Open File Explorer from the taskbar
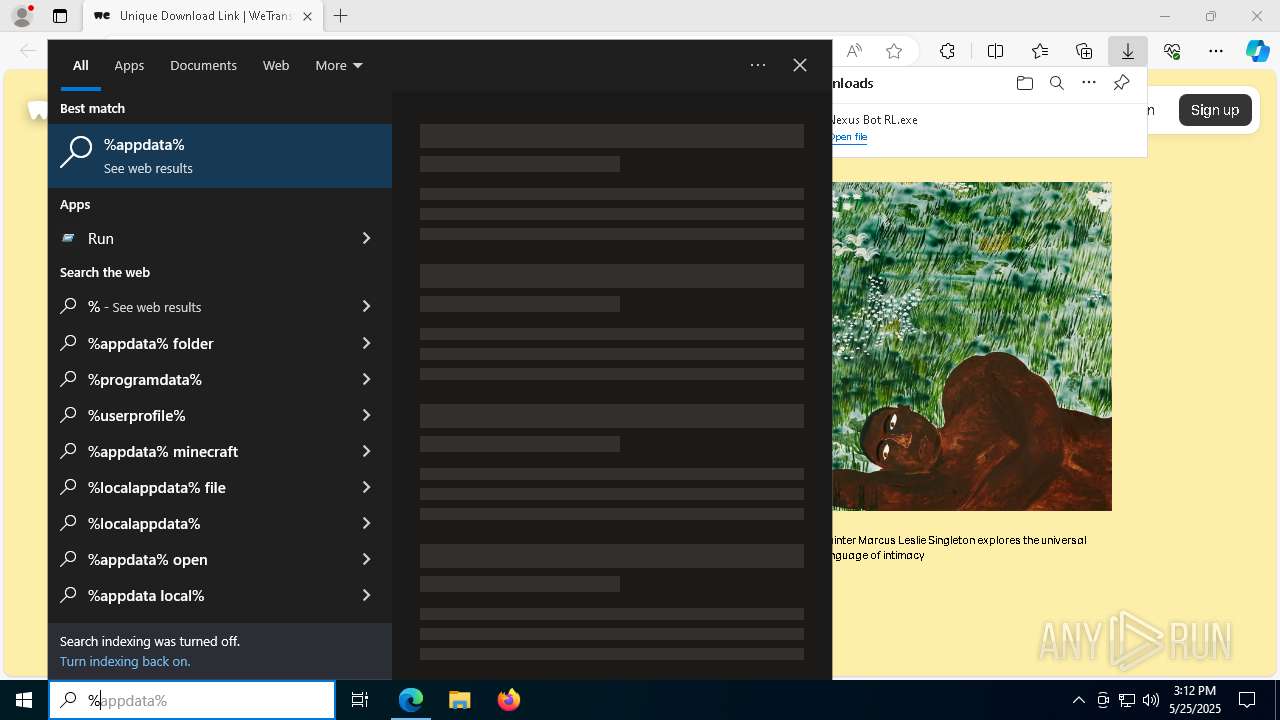This screenshot has height=720, width=1280. point(459,700)
